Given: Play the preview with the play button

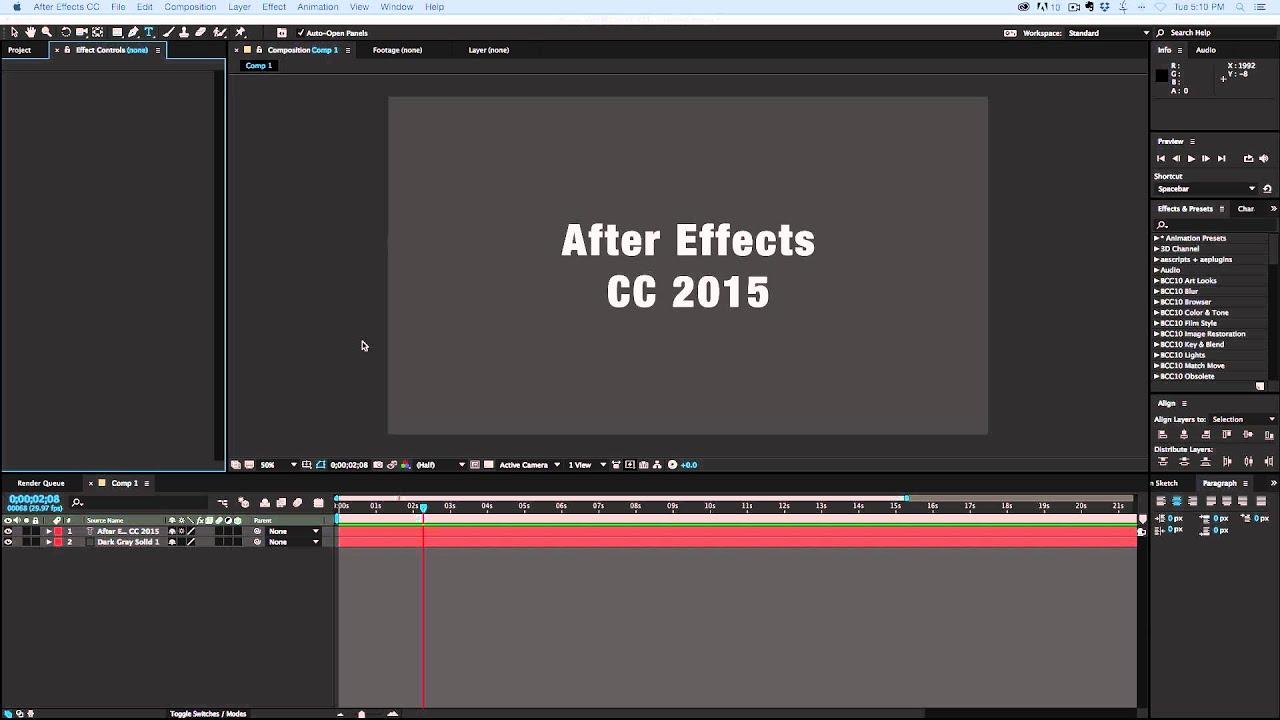Looking at the screenshot, I should pos(1191,159).
